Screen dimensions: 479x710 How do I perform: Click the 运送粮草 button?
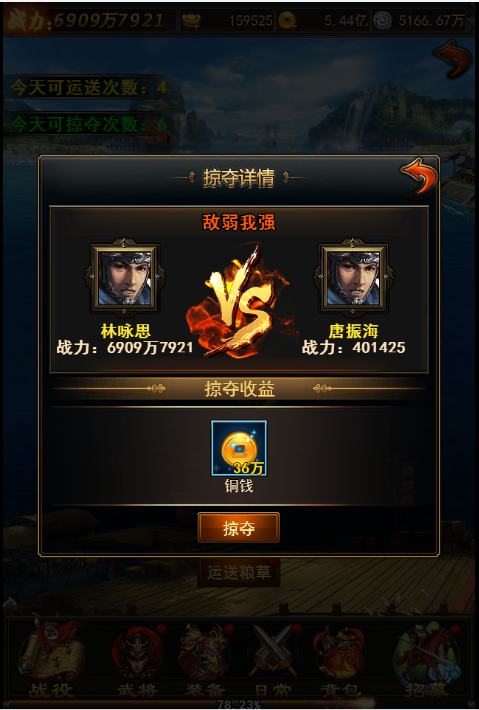point(239,572)
